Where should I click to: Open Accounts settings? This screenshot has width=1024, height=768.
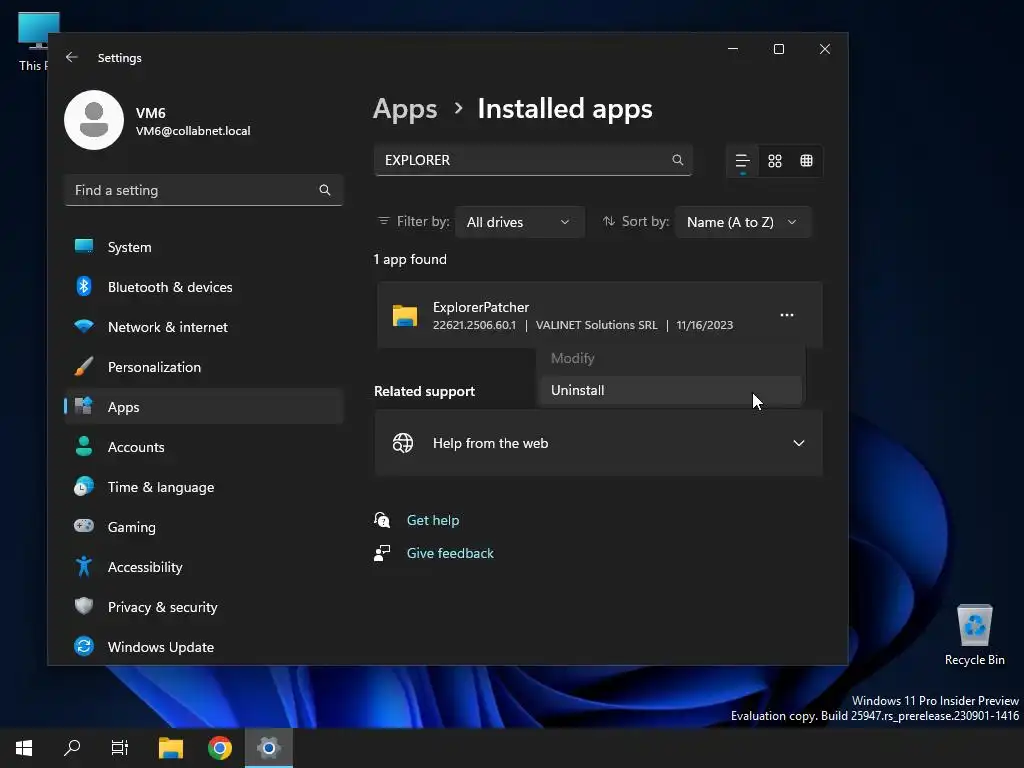point(204,447)
